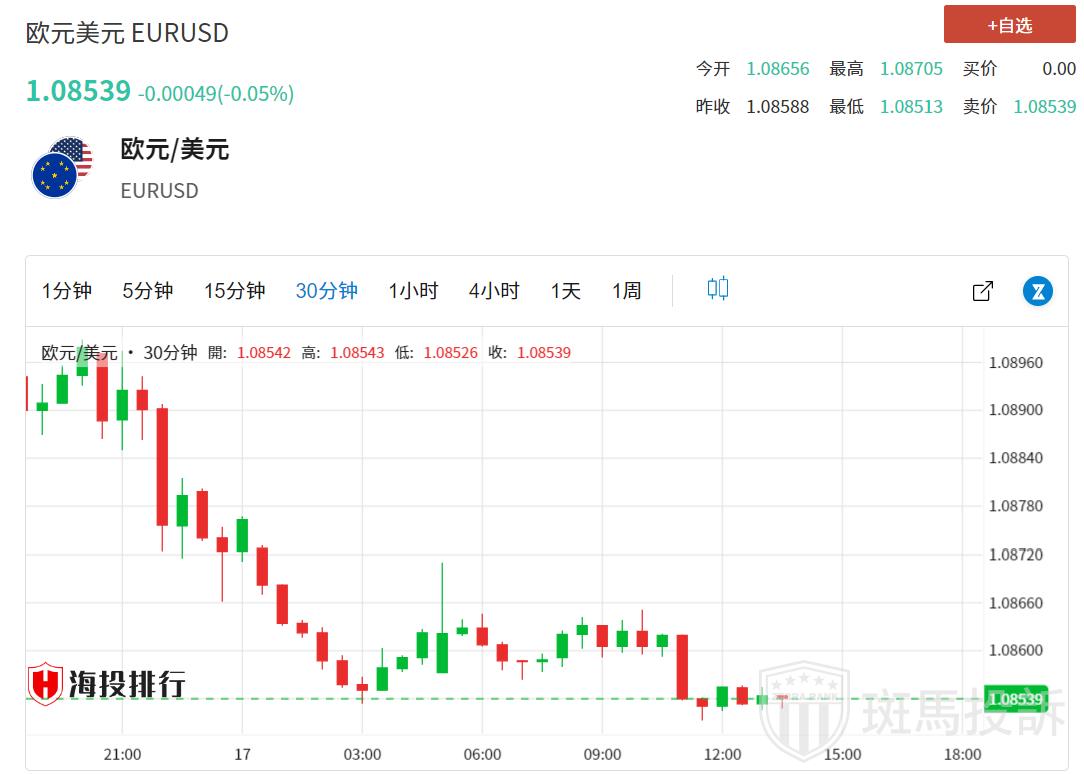This screenshot has height=774, width=1084.
Task: Click the green 1.08539 price label on axis
Action: click(1015, 698)
